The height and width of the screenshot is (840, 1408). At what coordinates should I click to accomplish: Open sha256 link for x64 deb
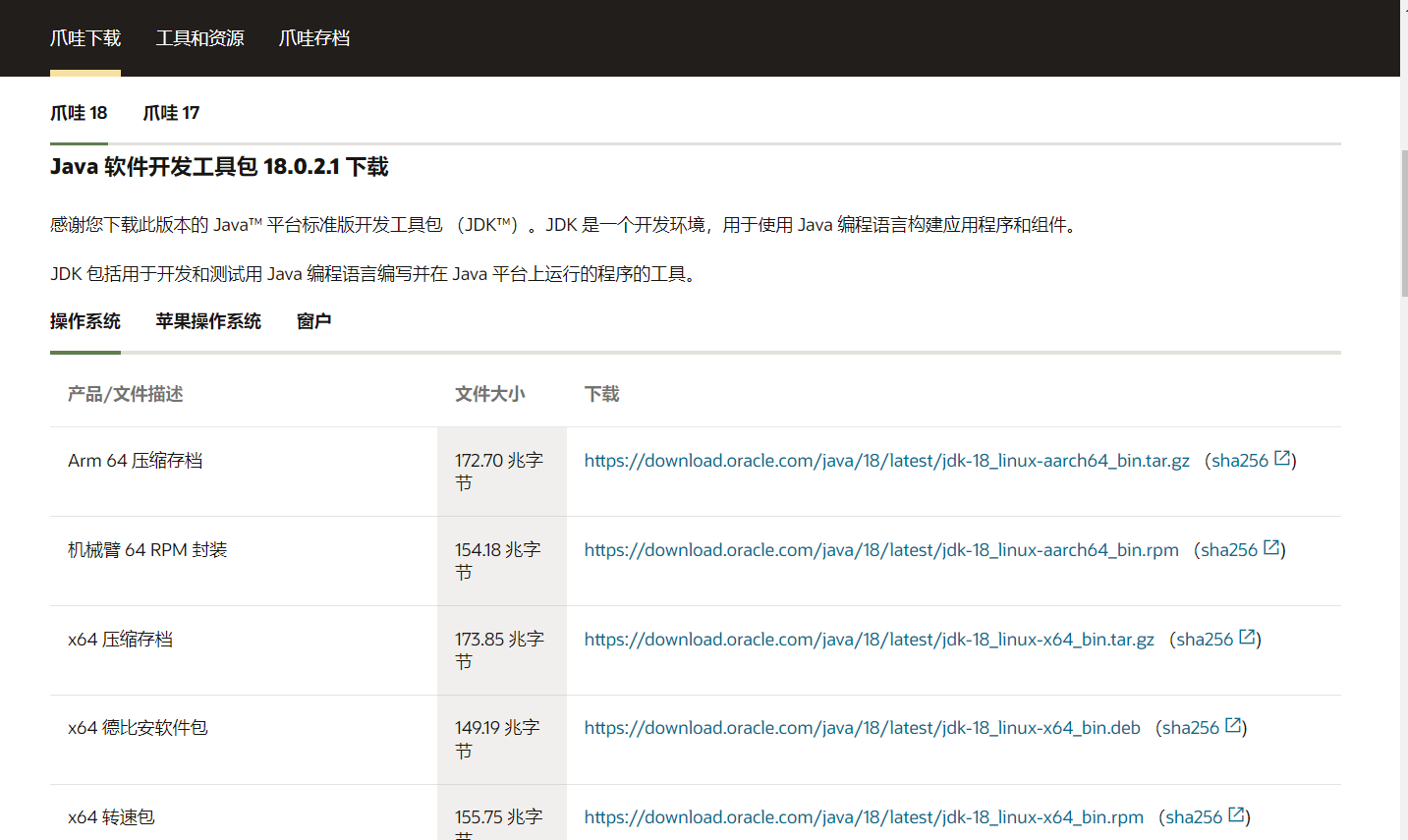click(x=1191, y=728)
